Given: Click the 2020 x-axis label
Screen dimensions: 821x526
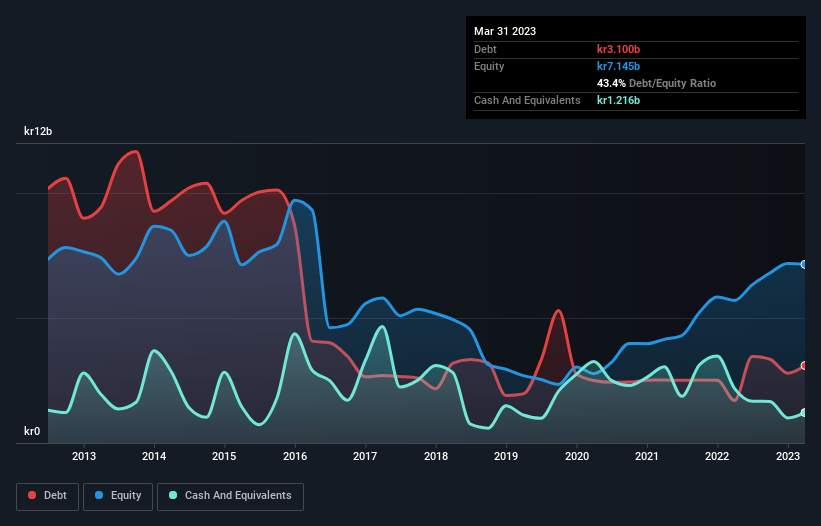Looking at the screenshot, I should click(576, 456).
